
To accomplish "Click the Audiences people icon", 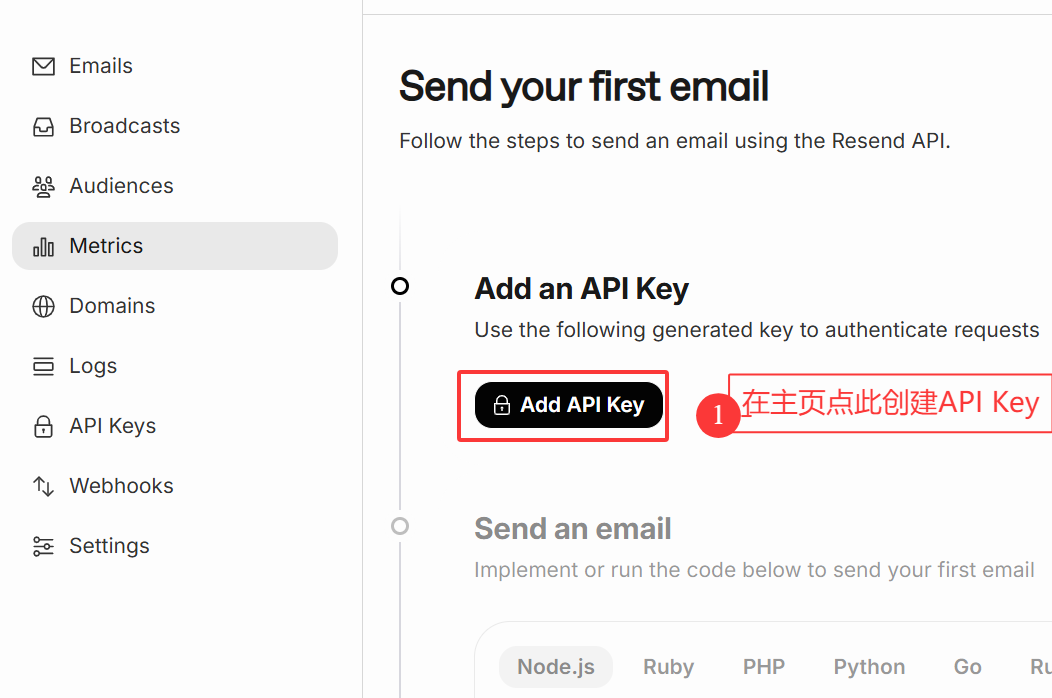I will (44, 187).
